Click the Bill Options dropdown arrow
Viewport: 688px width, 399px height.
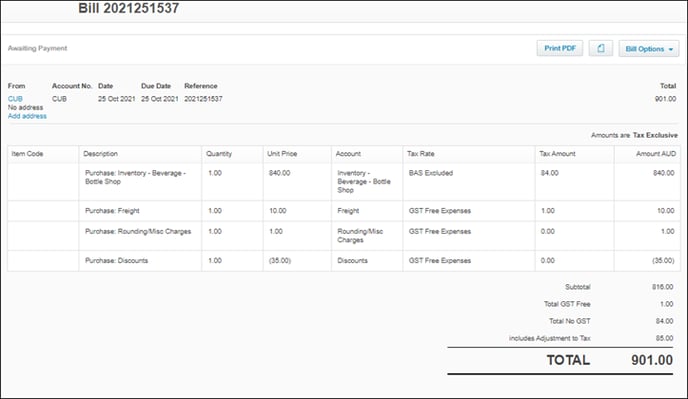(671, 50)
